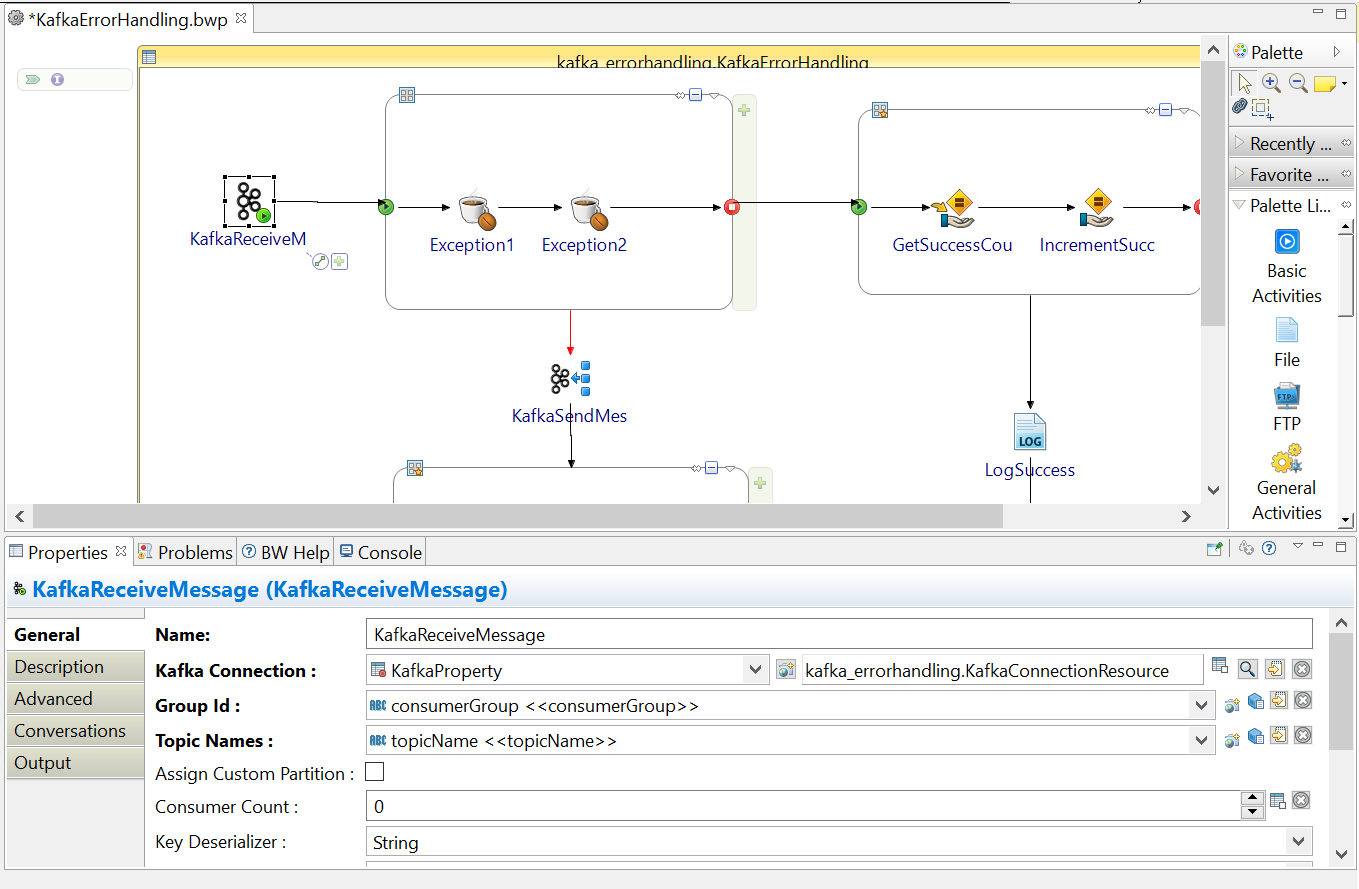Click the Exception2 Java activity icon
Viewport: 1359px width, 889px height.
[589, 210]
